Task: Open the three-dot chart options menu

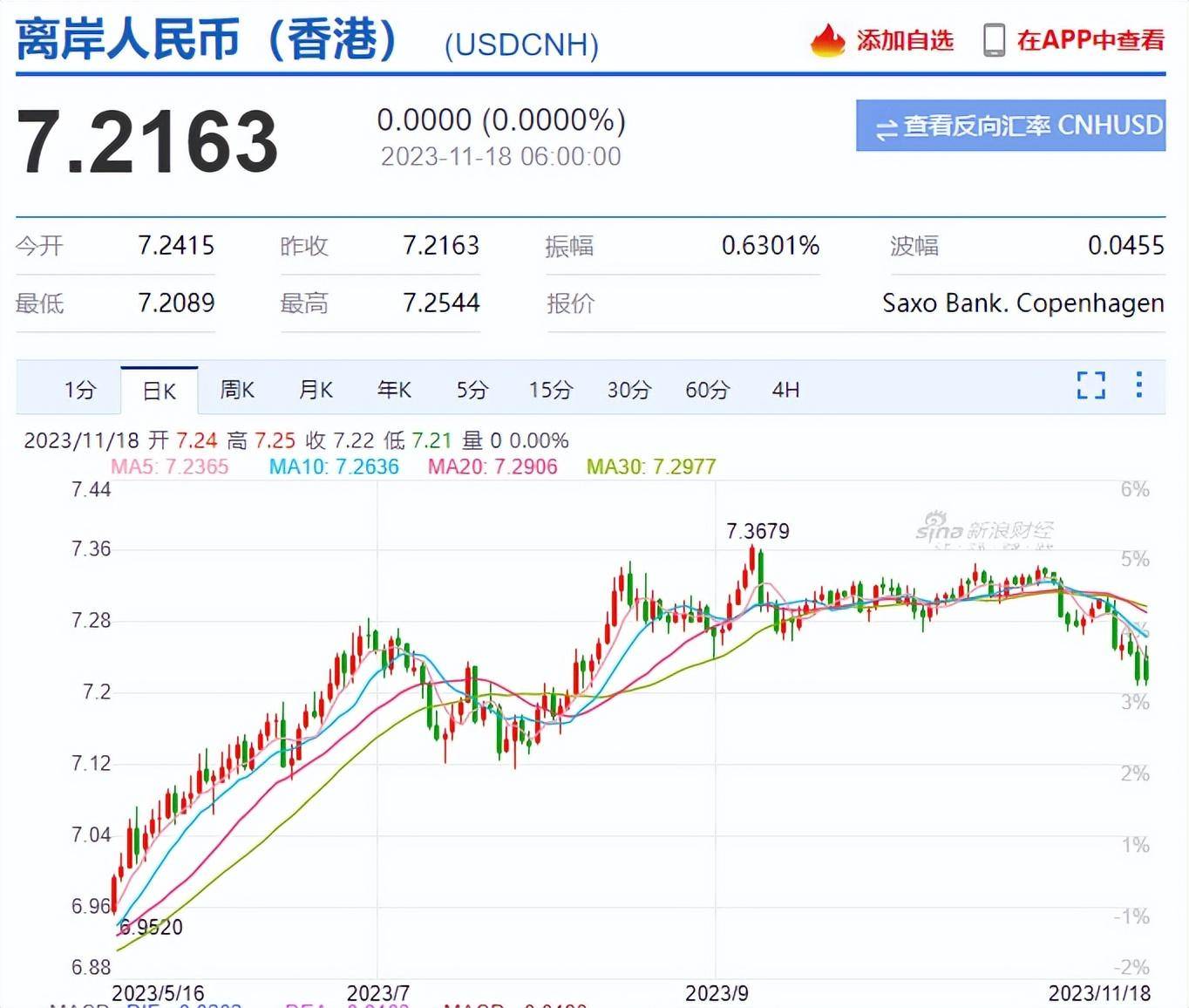Action: pyautogui.click(x=1138, y=385)
